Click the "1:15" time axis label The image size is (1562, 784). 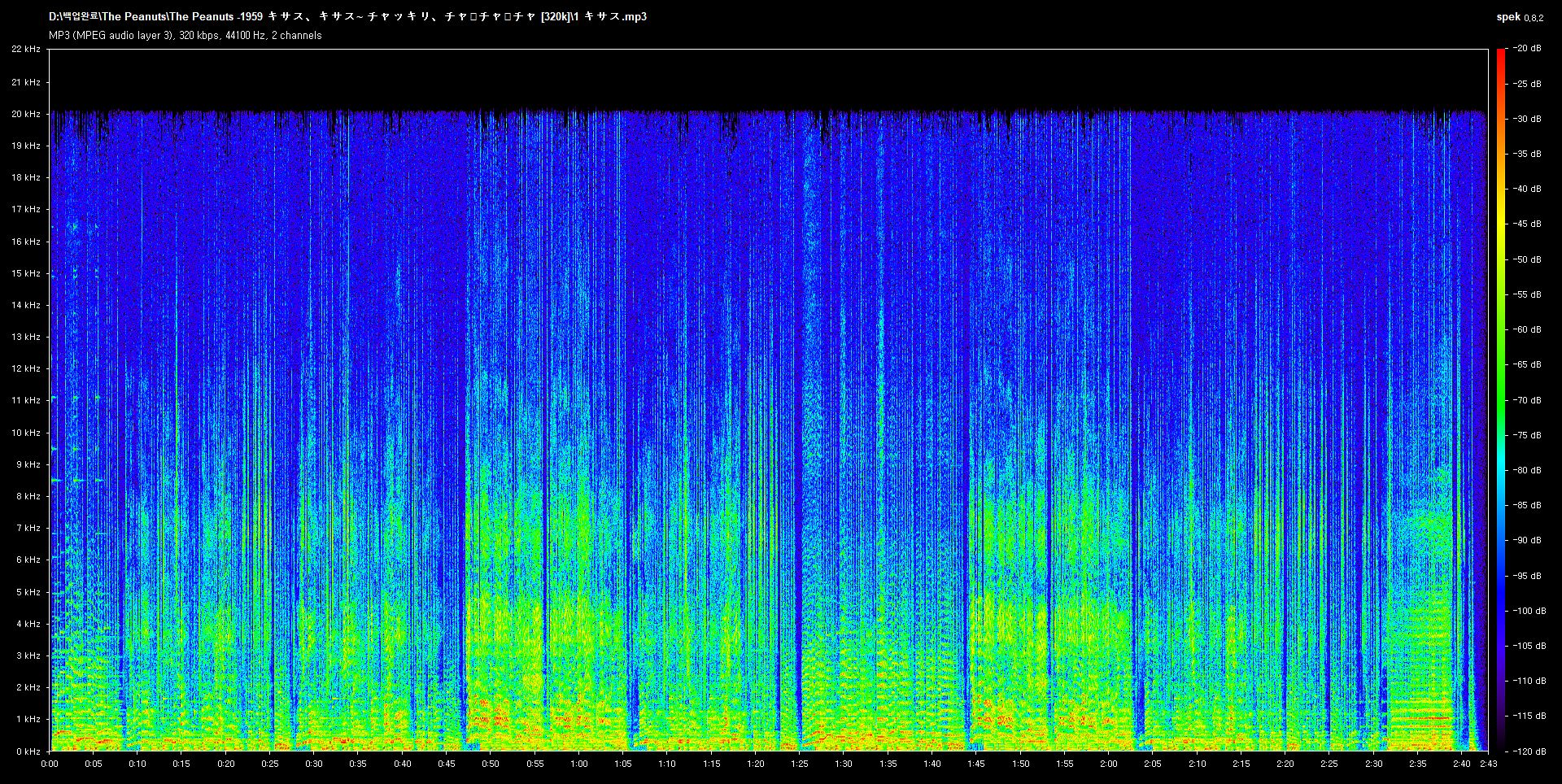pyautogui.click(x=711, y=764)
